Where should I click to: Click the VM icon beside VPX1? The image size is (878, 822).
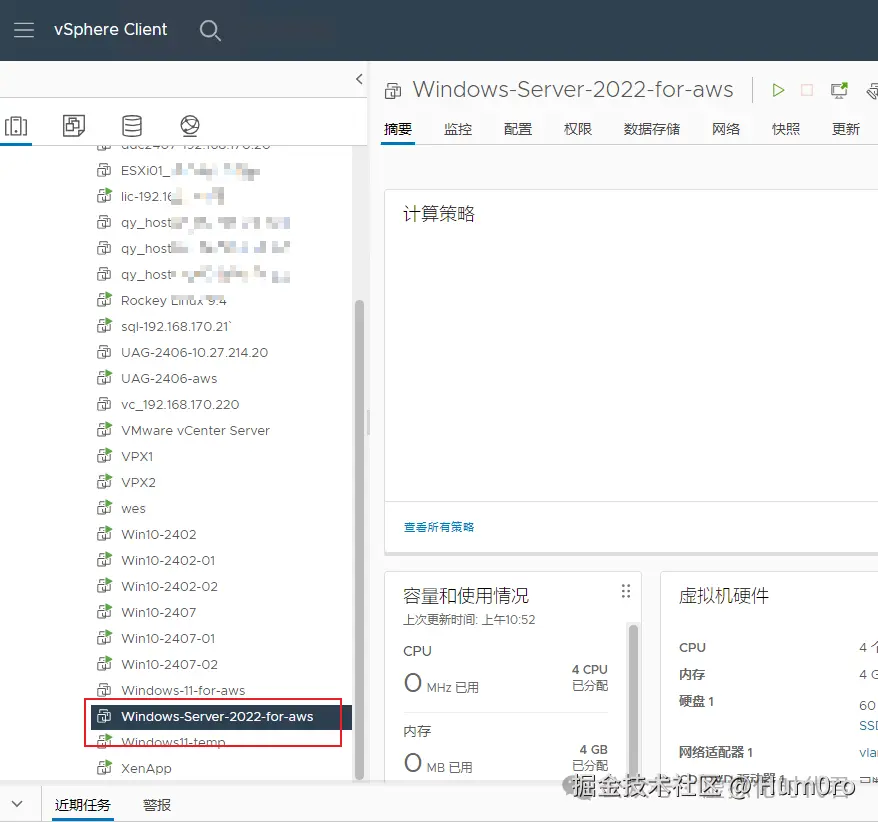[x=104, y=456]
